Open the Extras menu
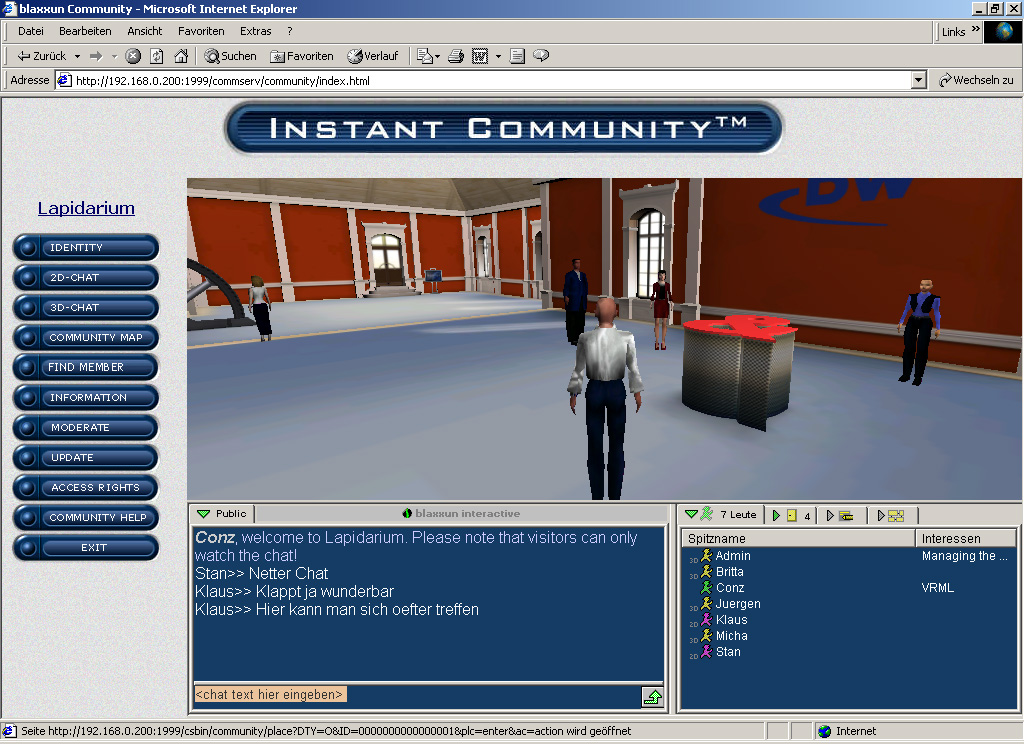This screenshot has width=1024, height=744. point(255,31)
